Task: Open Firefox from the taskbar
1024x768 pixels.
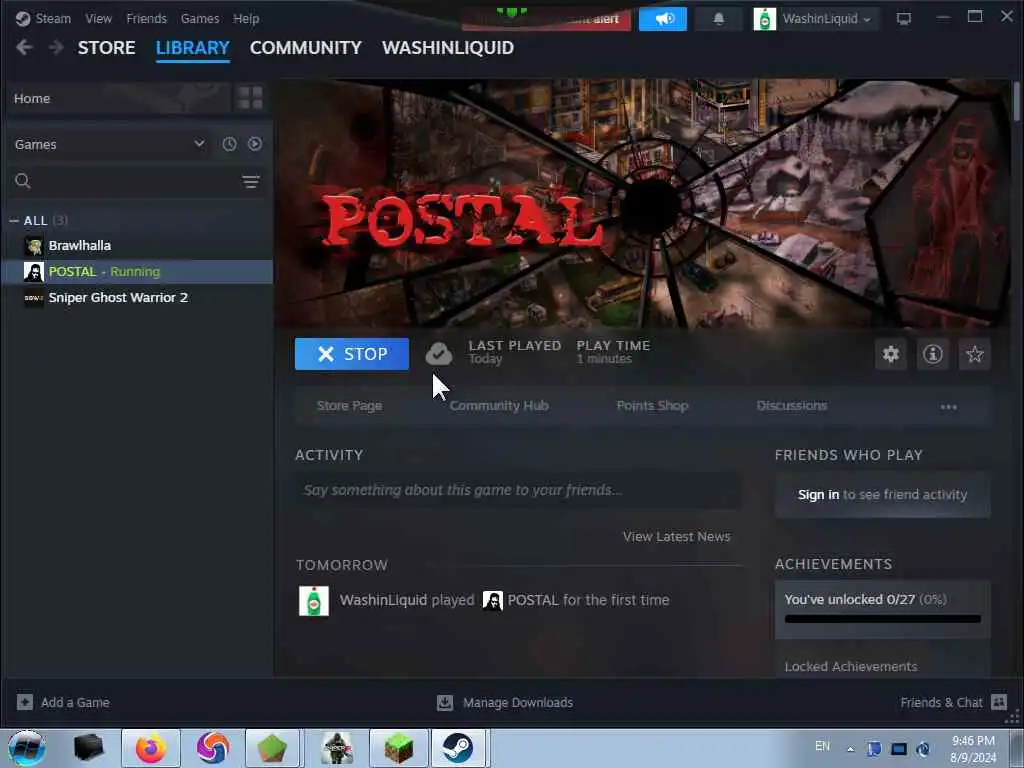Action: click(151, 748)
